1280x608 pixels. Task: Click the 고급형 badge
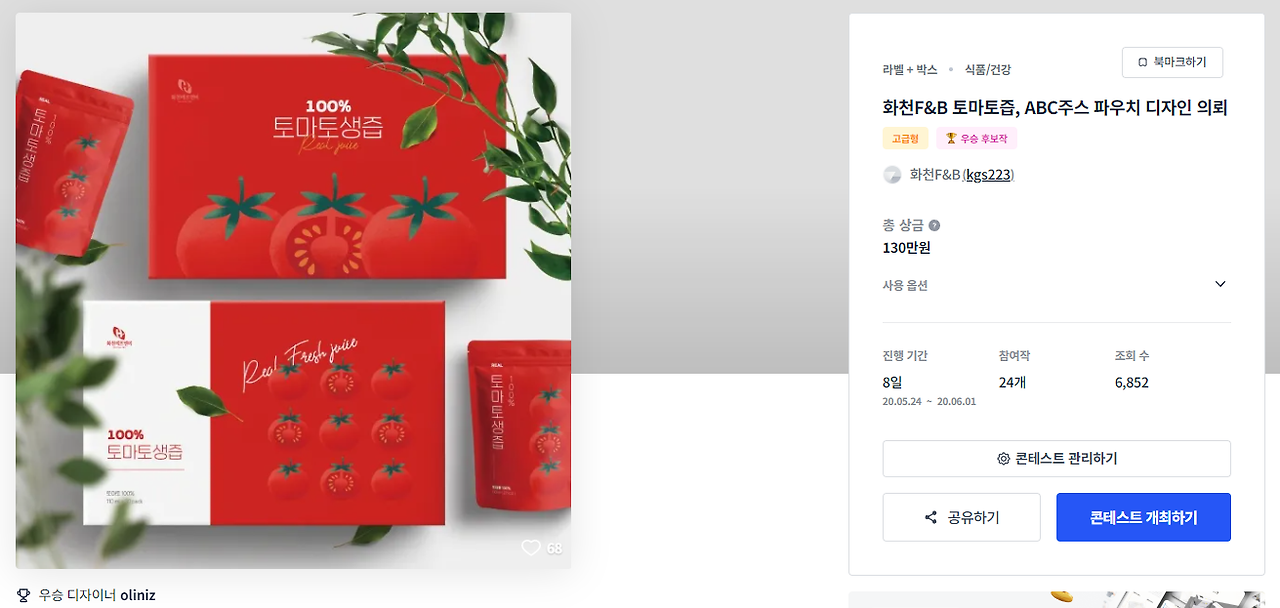click(x=905, y=138)
